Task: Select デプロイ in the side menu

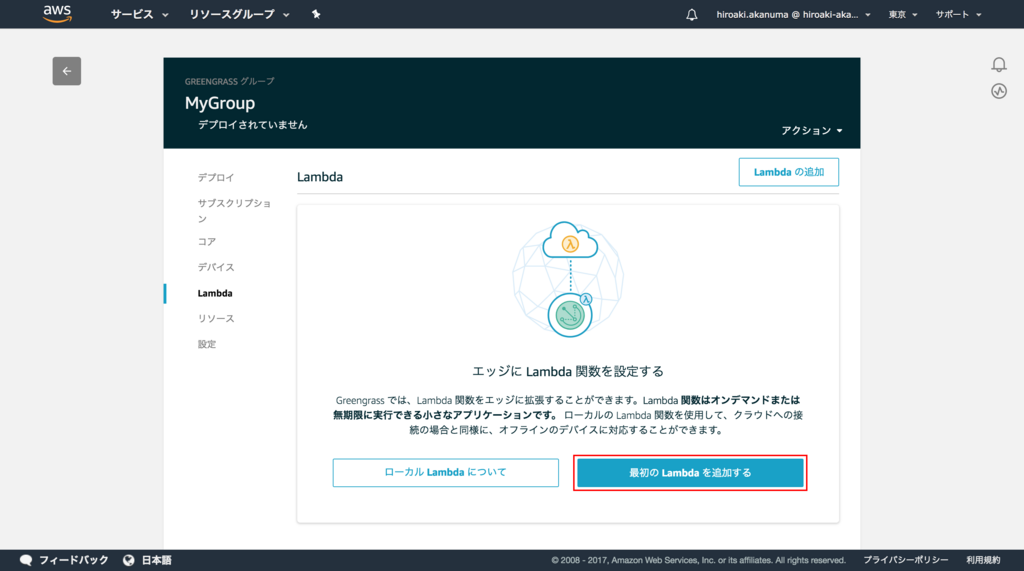Action: (x=216, y=177)
